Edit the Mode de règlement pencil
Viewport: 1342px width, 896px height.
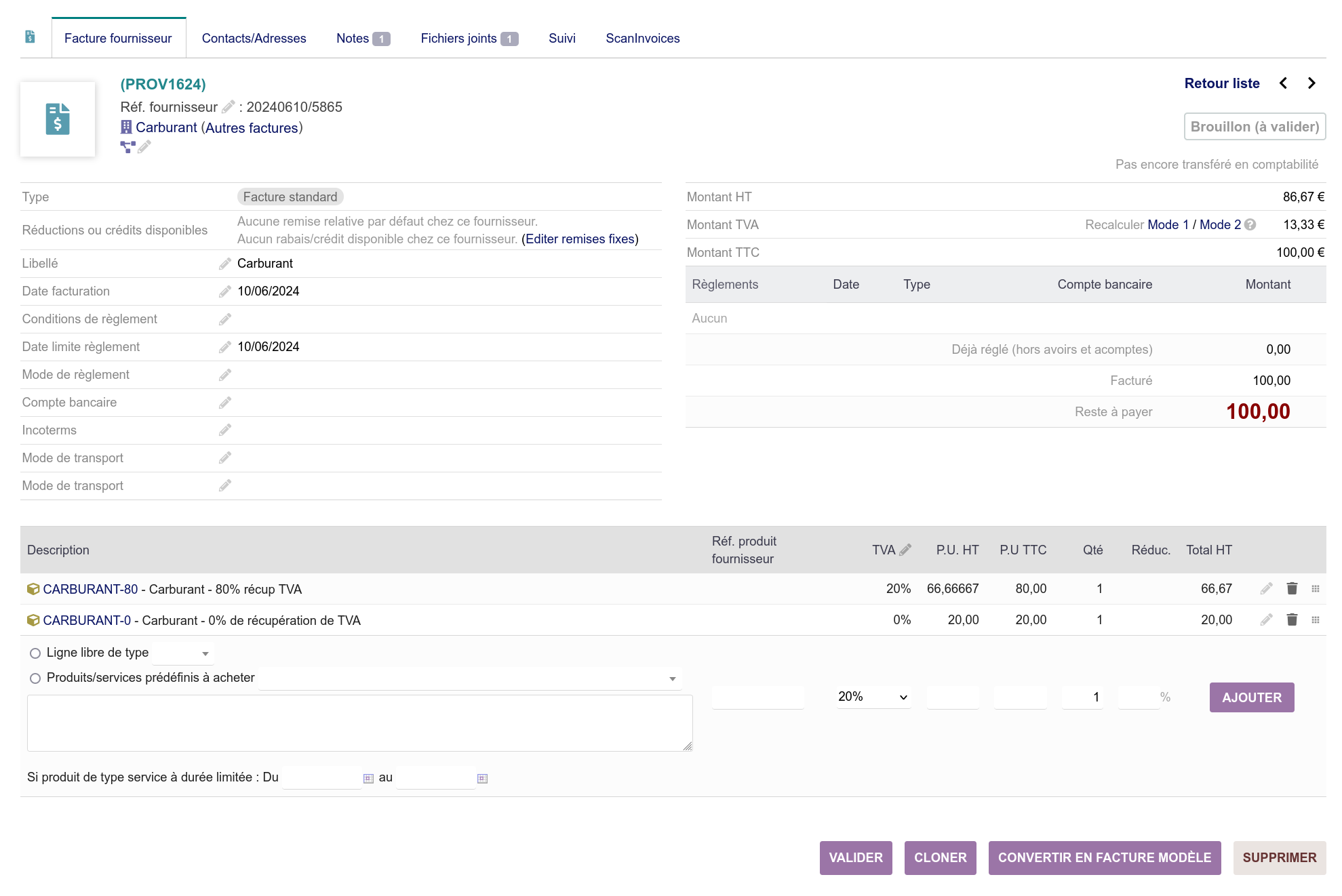point(225,375)
